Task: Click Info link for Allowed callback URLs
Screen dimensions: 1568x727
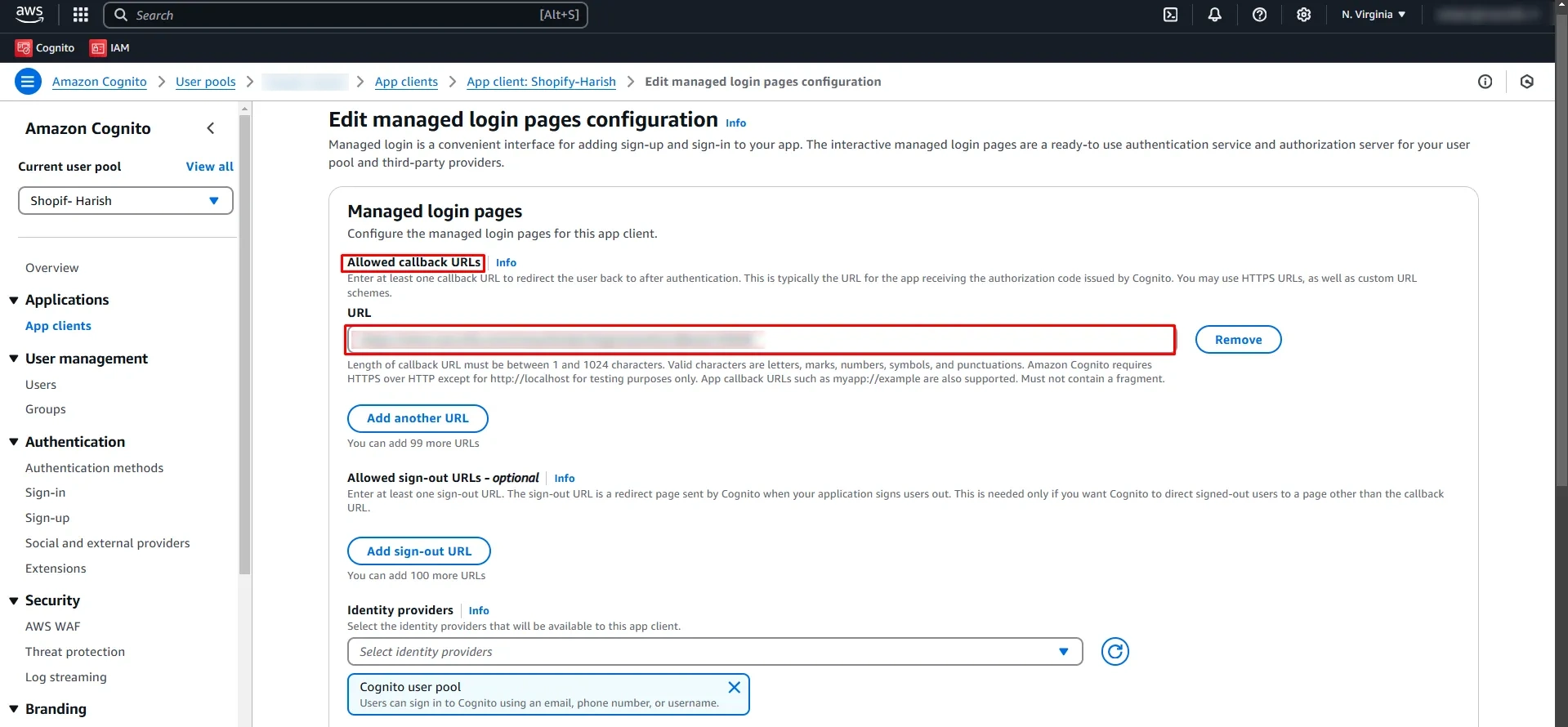Action: (506, 263)
